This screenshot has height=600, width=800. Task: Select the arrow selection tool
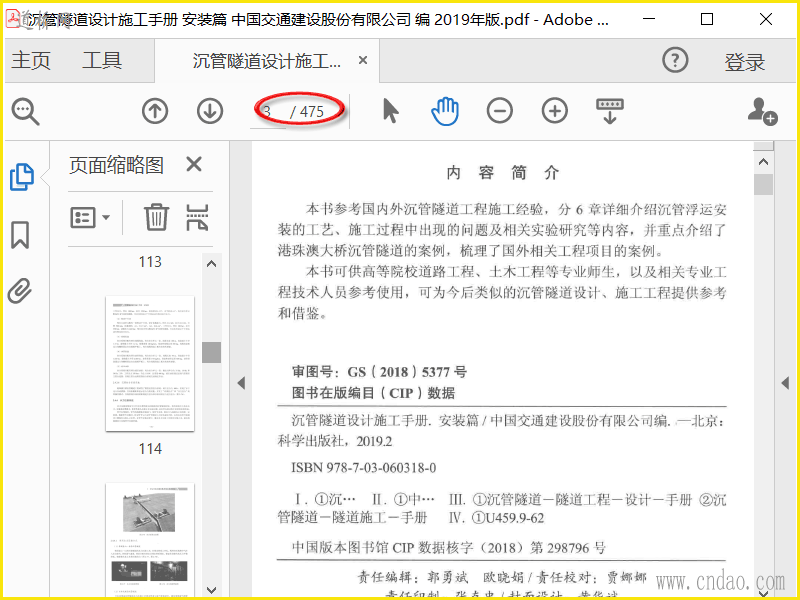[x=391, y=111]
